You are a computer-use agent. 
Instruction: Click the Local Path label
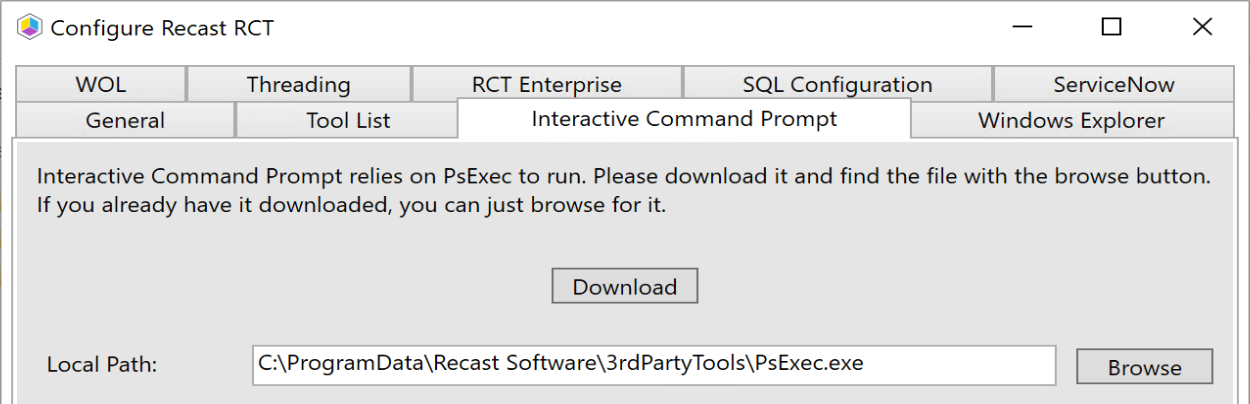102,365
